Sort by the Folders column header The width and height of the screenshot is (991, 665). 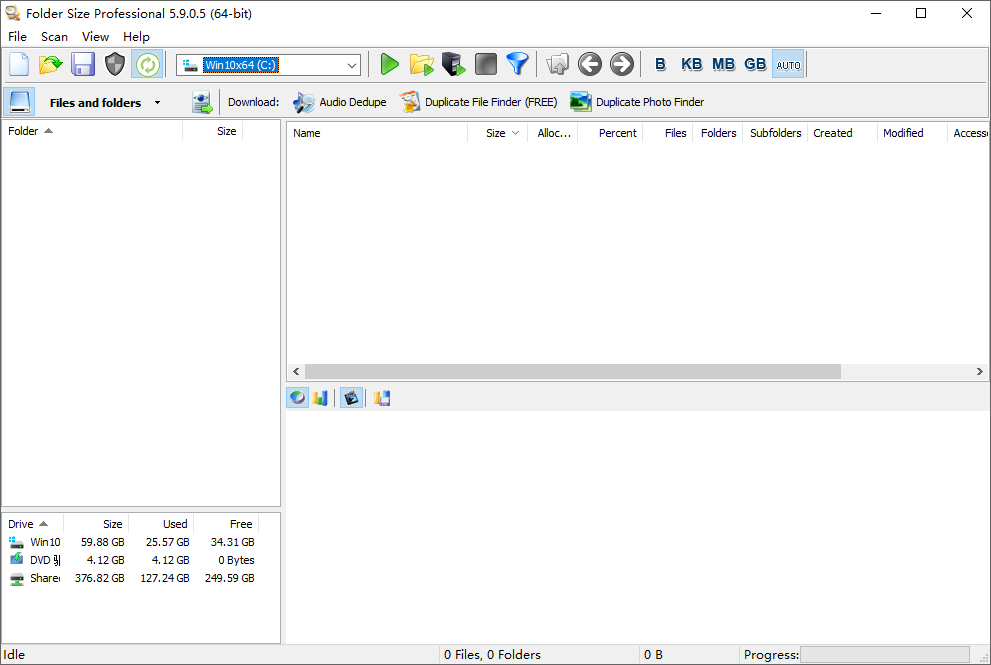point(718,133)
